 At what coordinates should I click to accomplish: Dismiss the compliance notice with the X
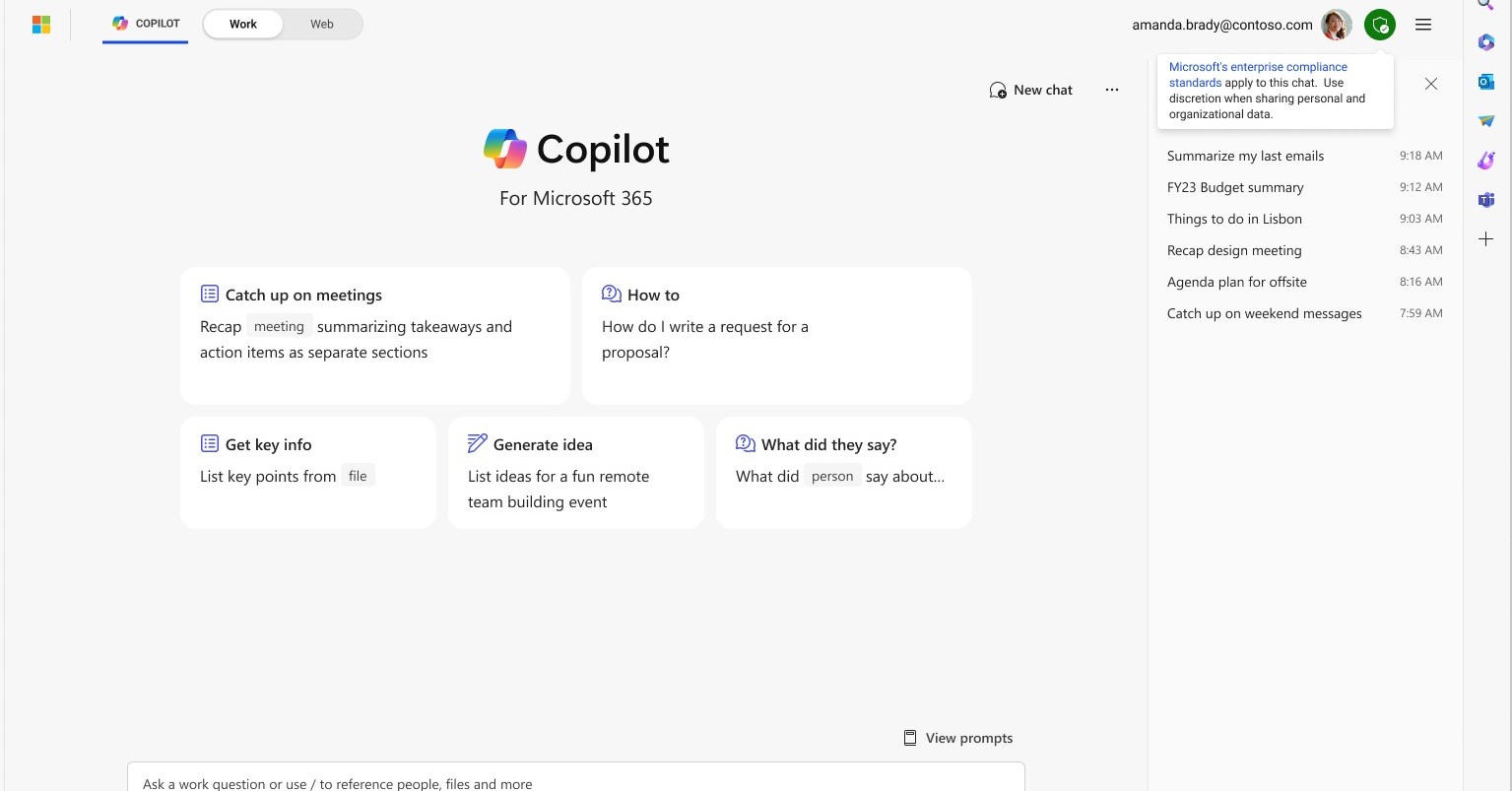click(1430, 84)
